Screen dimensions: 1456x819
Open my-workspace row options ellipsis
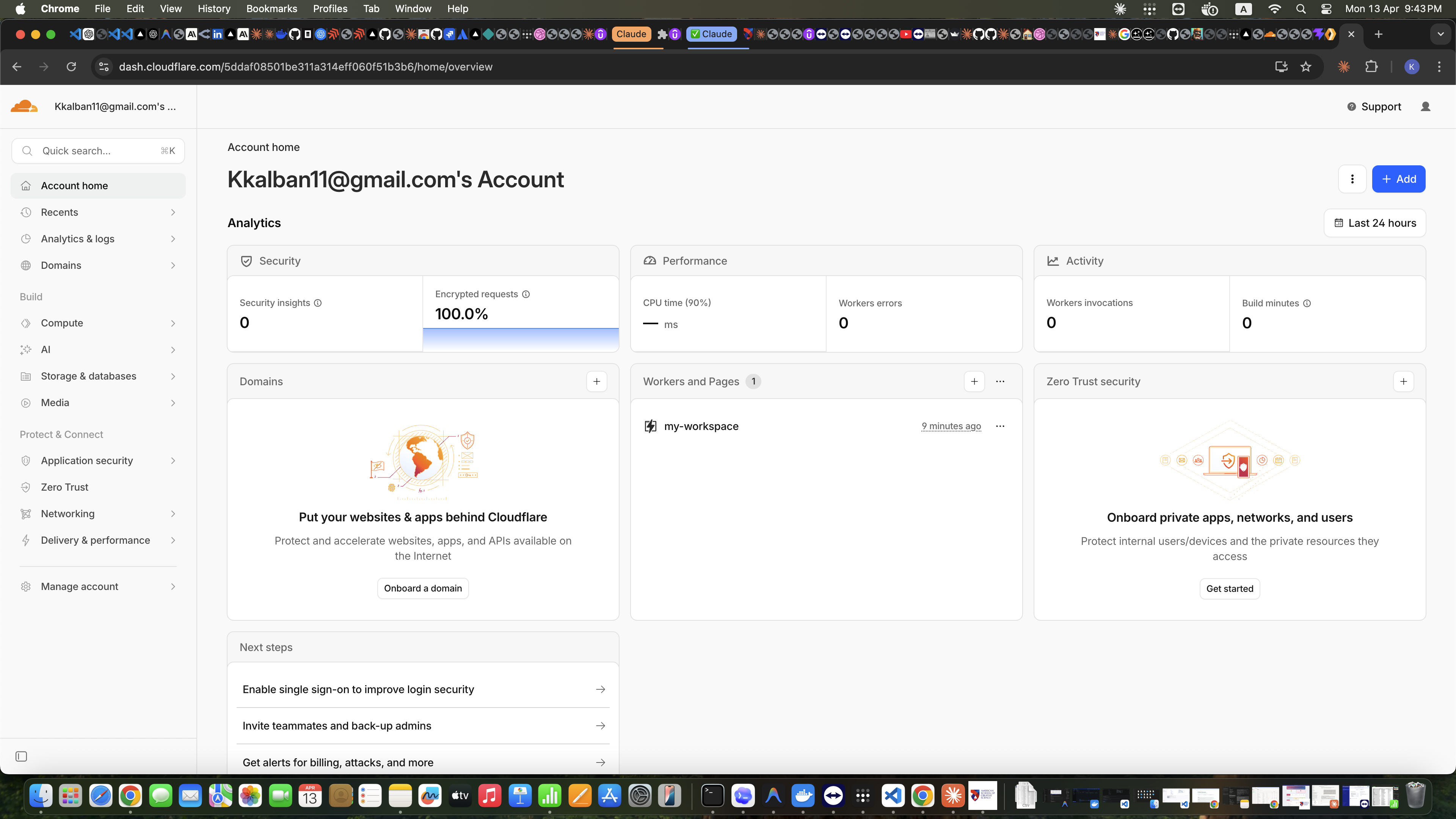(x=1000, y=426)
